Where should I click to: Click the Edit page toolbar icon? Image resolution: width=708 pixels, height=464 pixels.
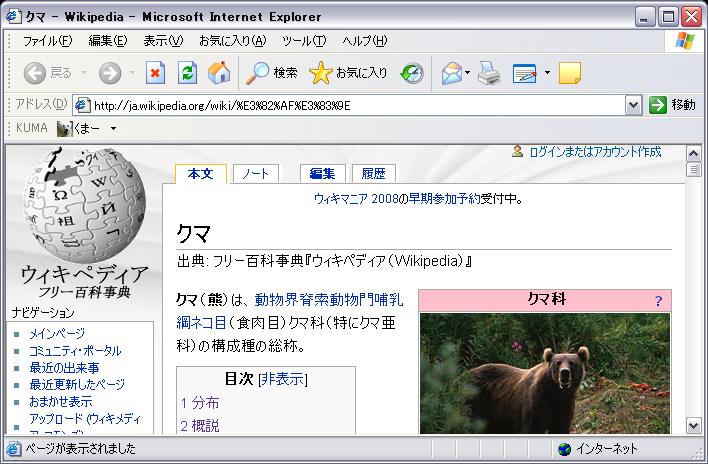524,73
